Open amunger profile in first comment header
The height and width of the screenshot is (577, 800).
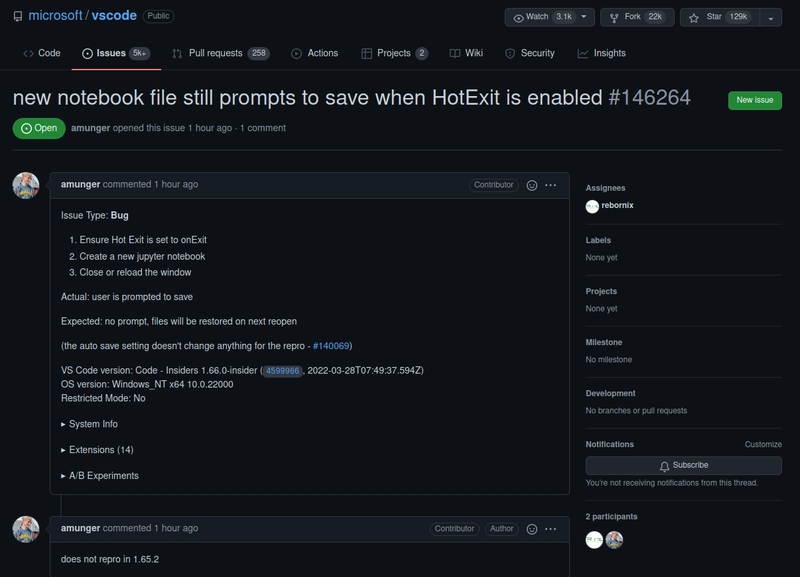coord(80,185)
